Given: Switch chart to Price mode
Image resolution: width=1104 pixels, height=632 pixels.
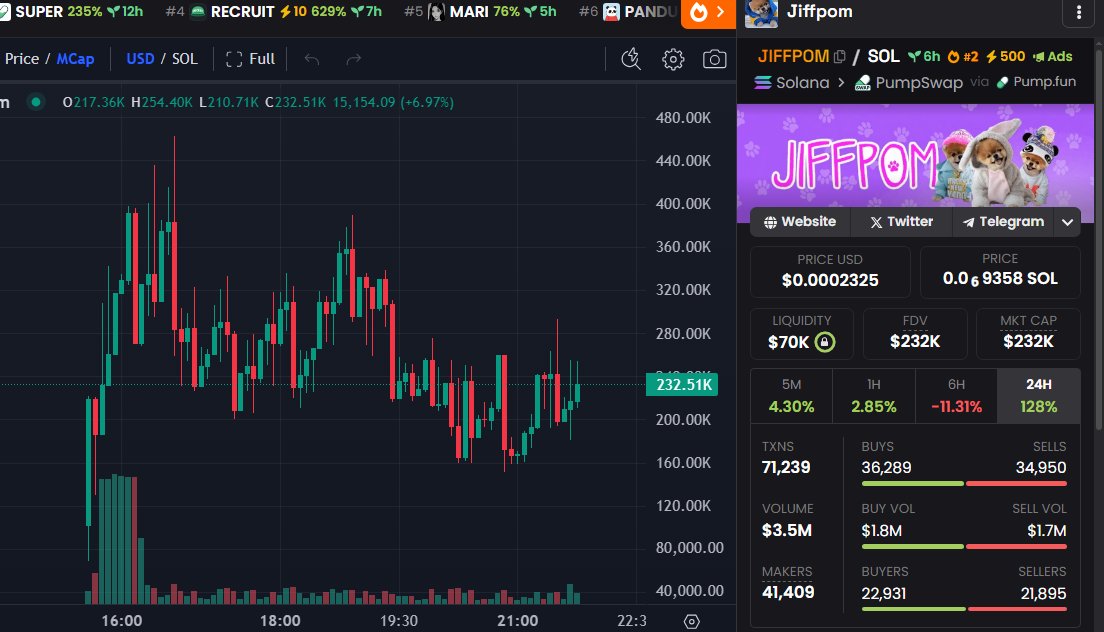Looking at the screenshot, I should click(21, 59).
